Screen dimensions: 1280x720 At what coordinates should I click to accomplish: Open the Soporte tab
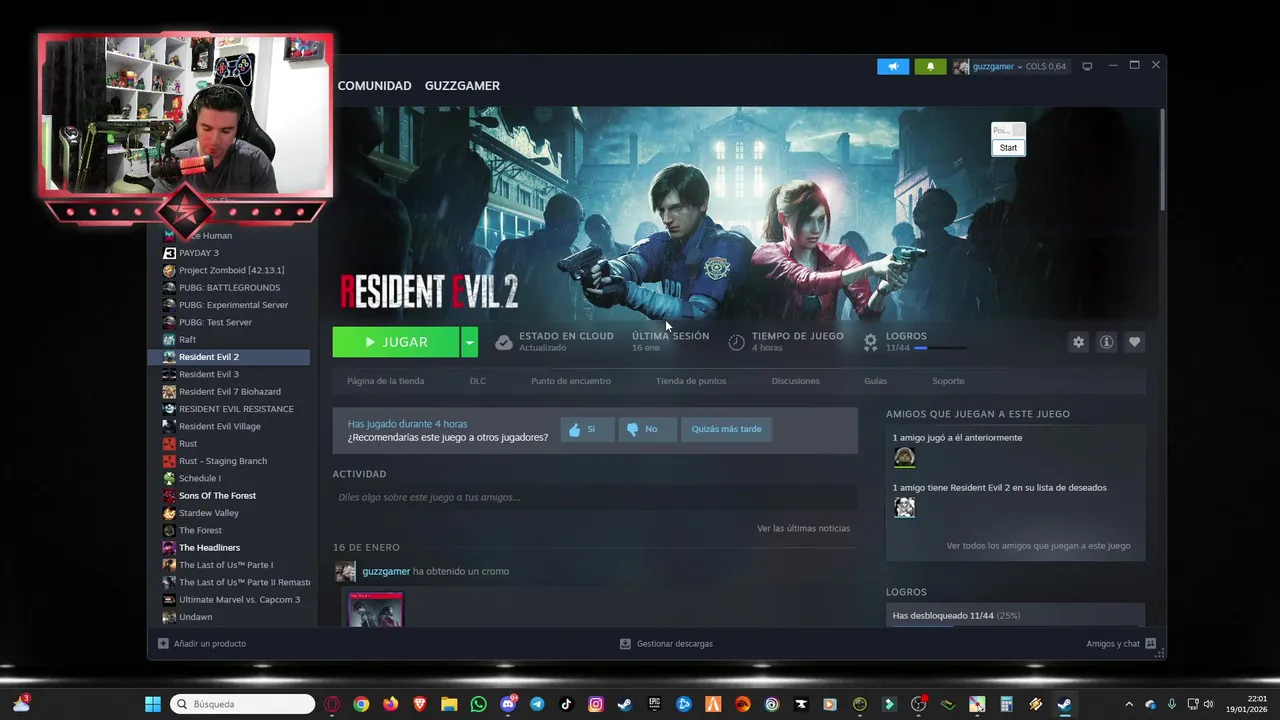pyautogui.click(x=948, y=381)
